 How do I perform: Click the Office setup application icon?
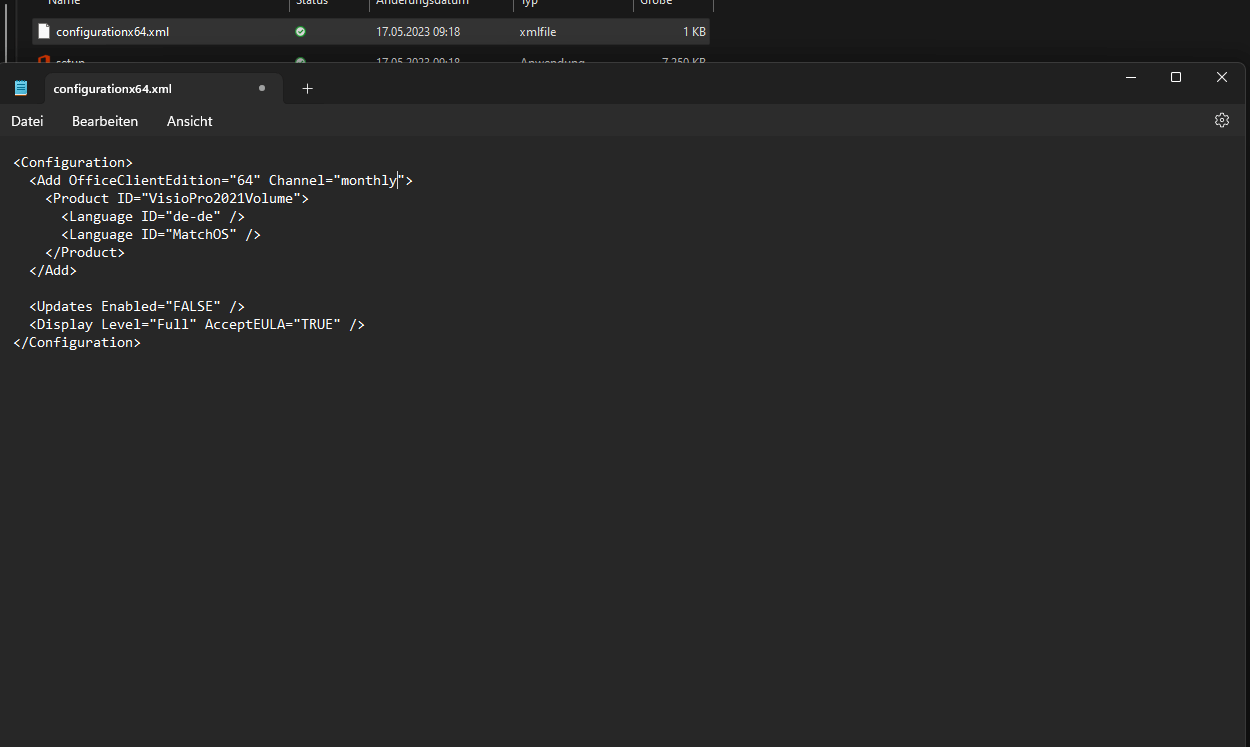point(43,60)
